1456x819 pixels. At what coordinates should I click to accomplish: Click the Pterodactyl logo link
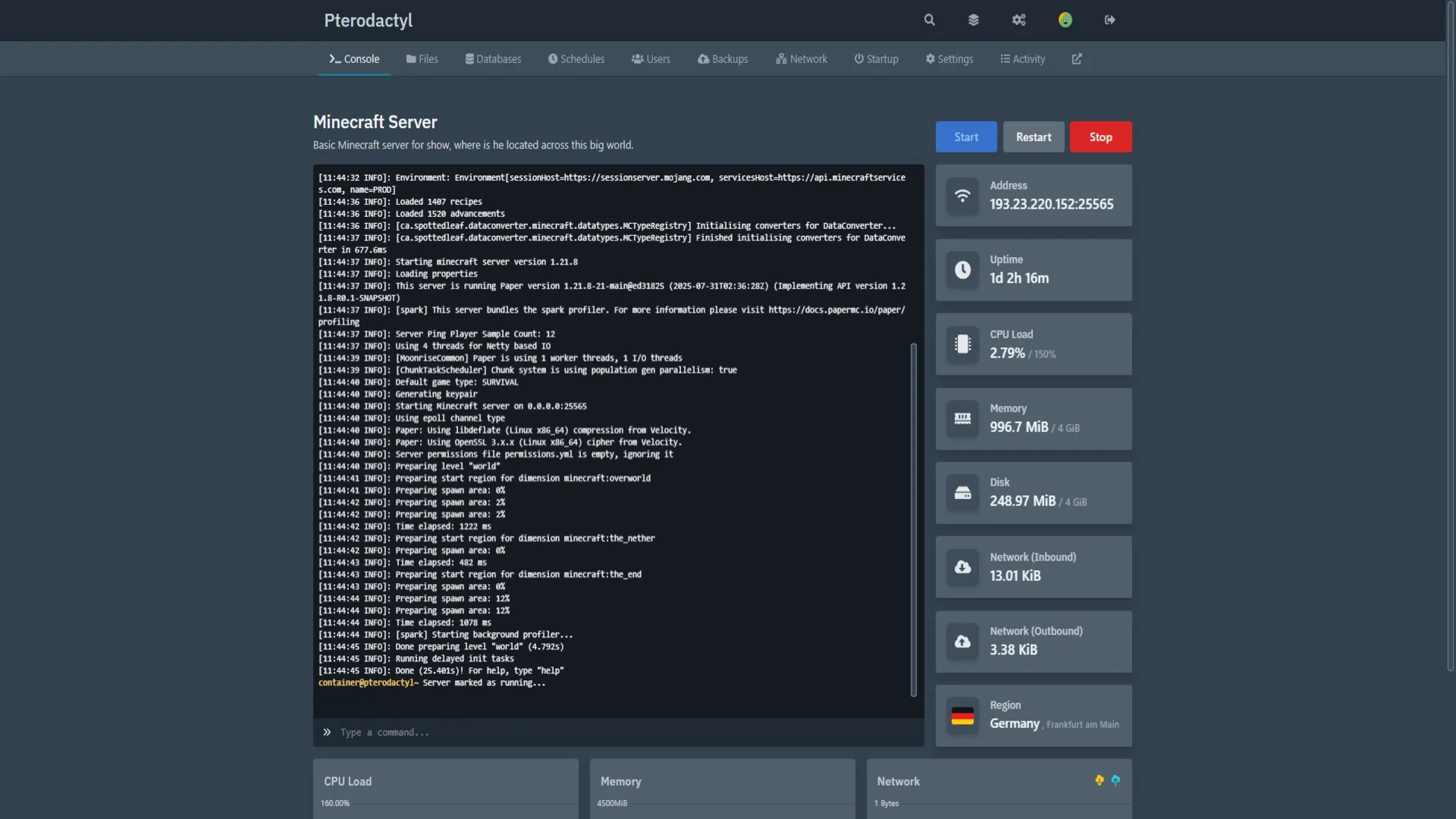click(x=368, y=20)
